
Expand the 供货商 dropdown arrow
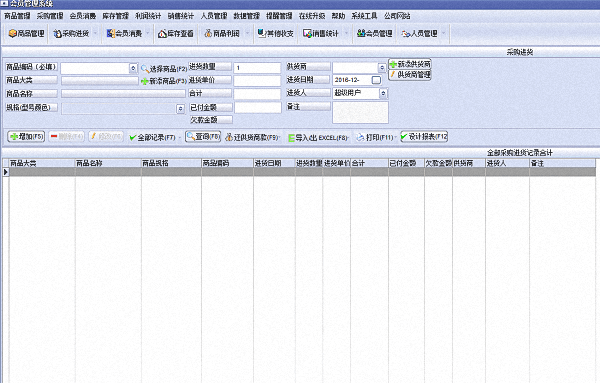tap(382, 68)
